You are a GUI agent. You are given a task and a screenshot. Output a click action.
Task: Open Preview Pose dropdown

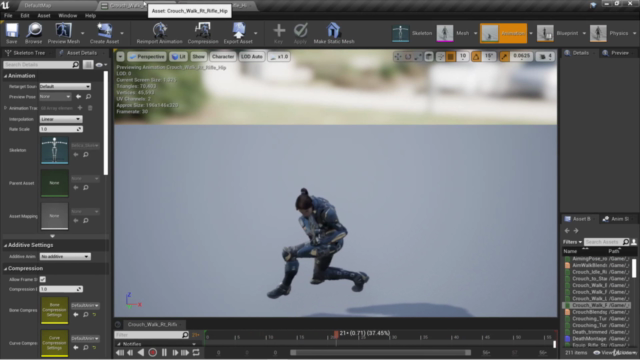point(55,97)
